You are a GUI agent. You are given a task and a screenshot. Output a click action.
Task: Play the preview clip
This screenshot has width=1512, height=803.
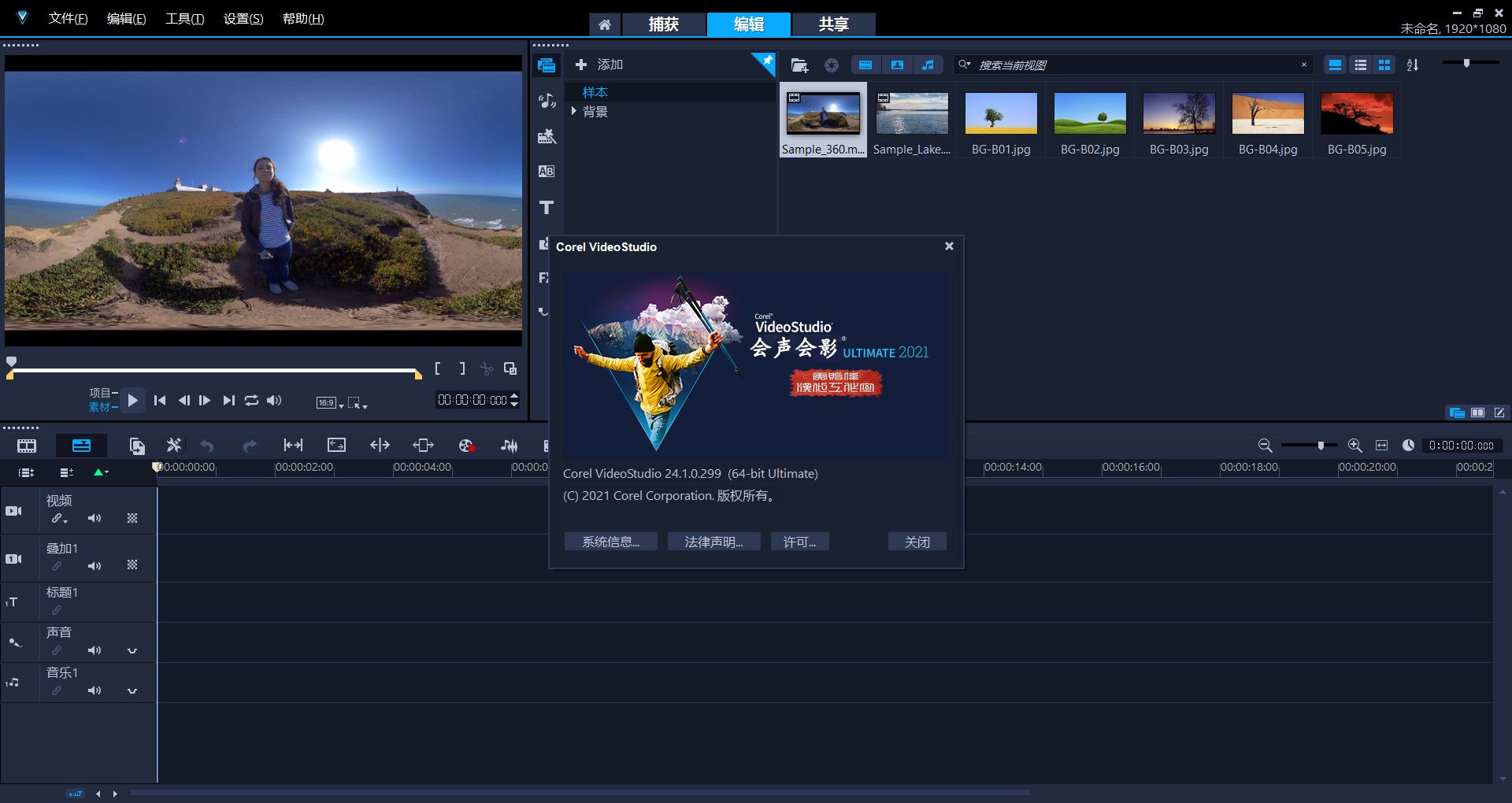point(133,400)
